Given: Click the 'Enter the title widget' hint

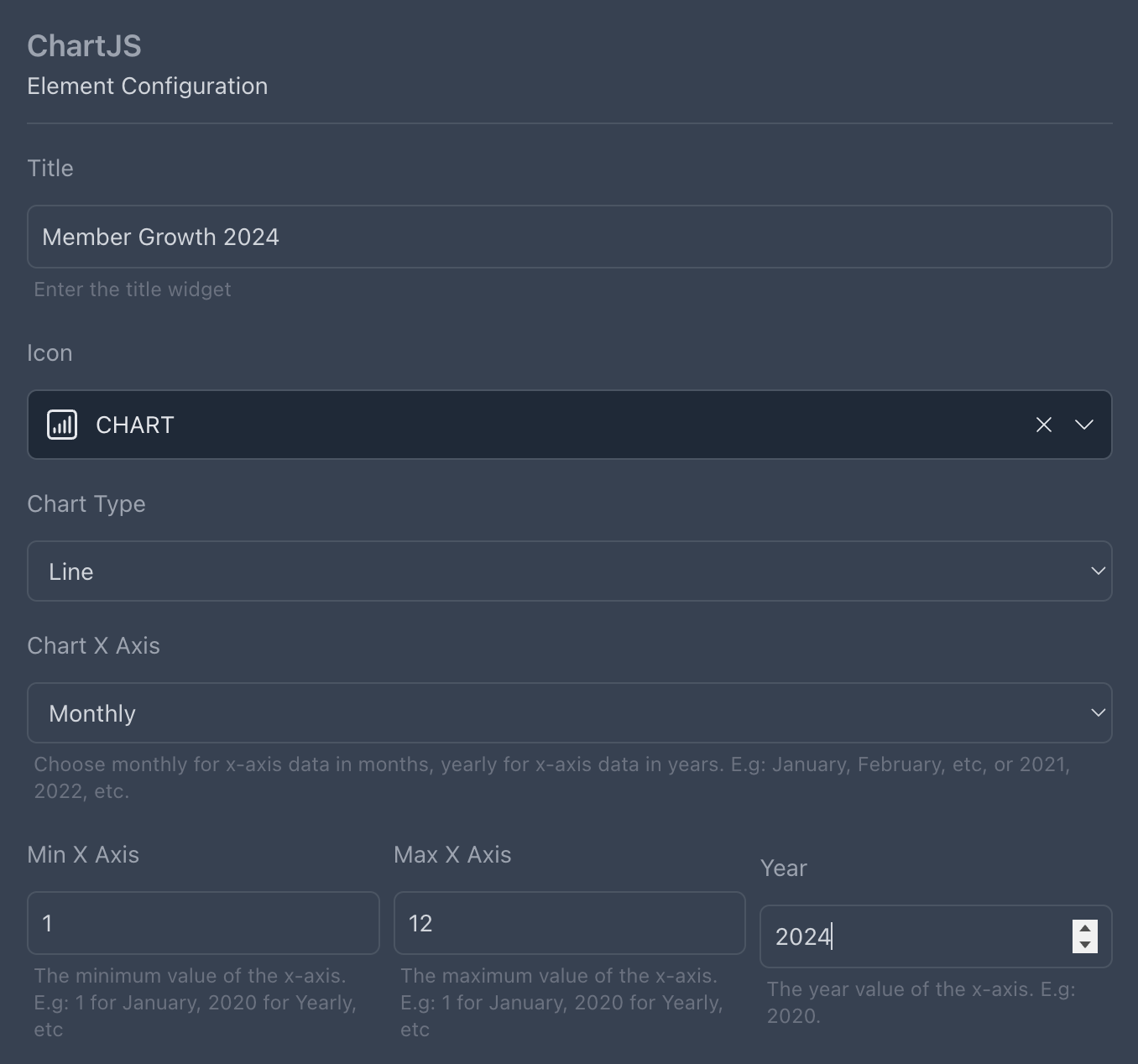Looking at the screenshot, I should point(133,289).
